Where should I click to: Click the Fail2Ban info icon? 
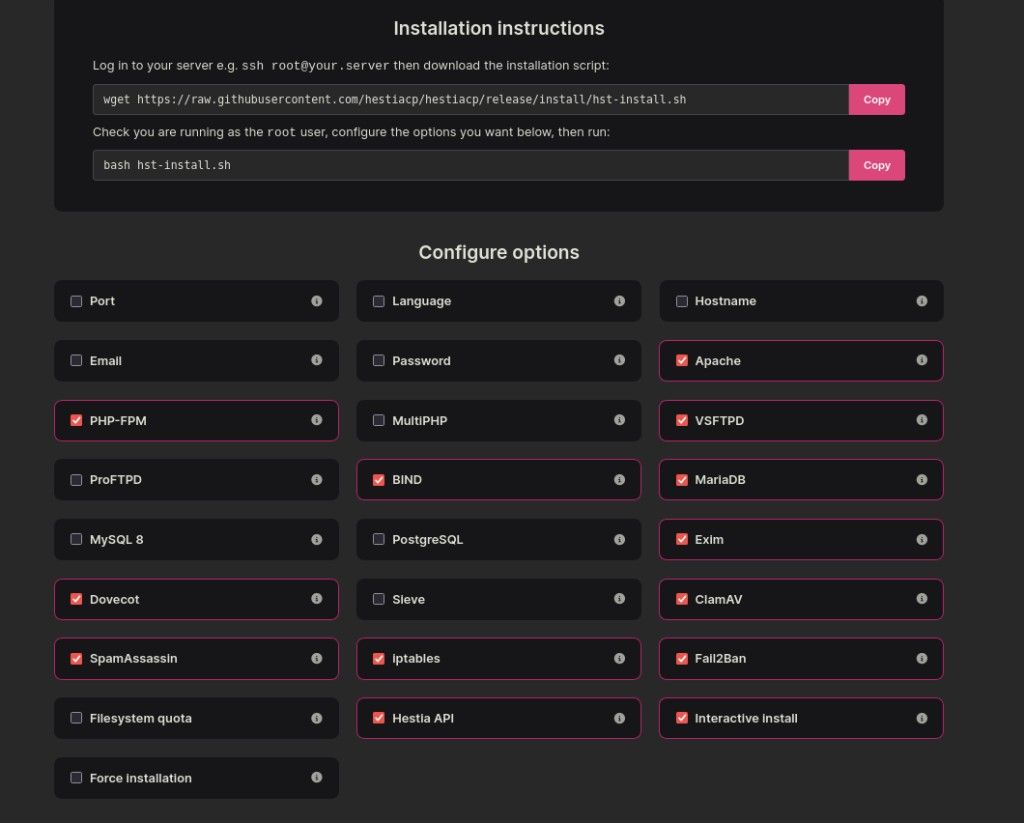coord(921,658)
